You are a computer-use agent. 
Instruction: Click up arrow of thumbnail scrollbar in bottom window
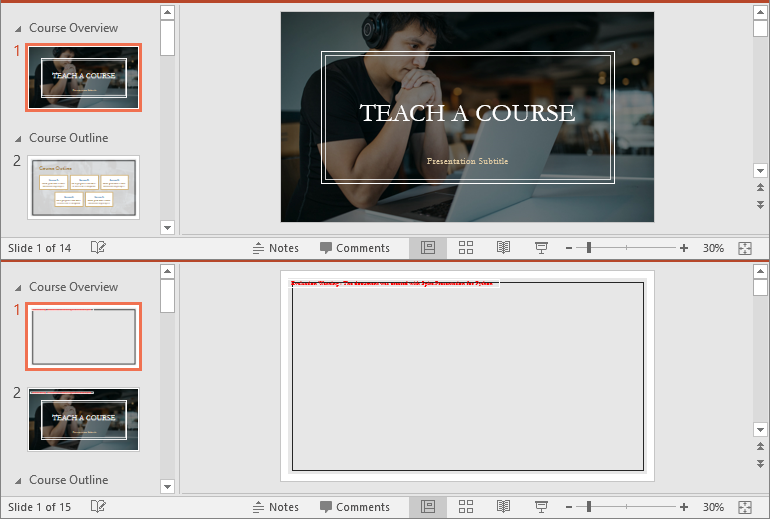coord(167,271)
